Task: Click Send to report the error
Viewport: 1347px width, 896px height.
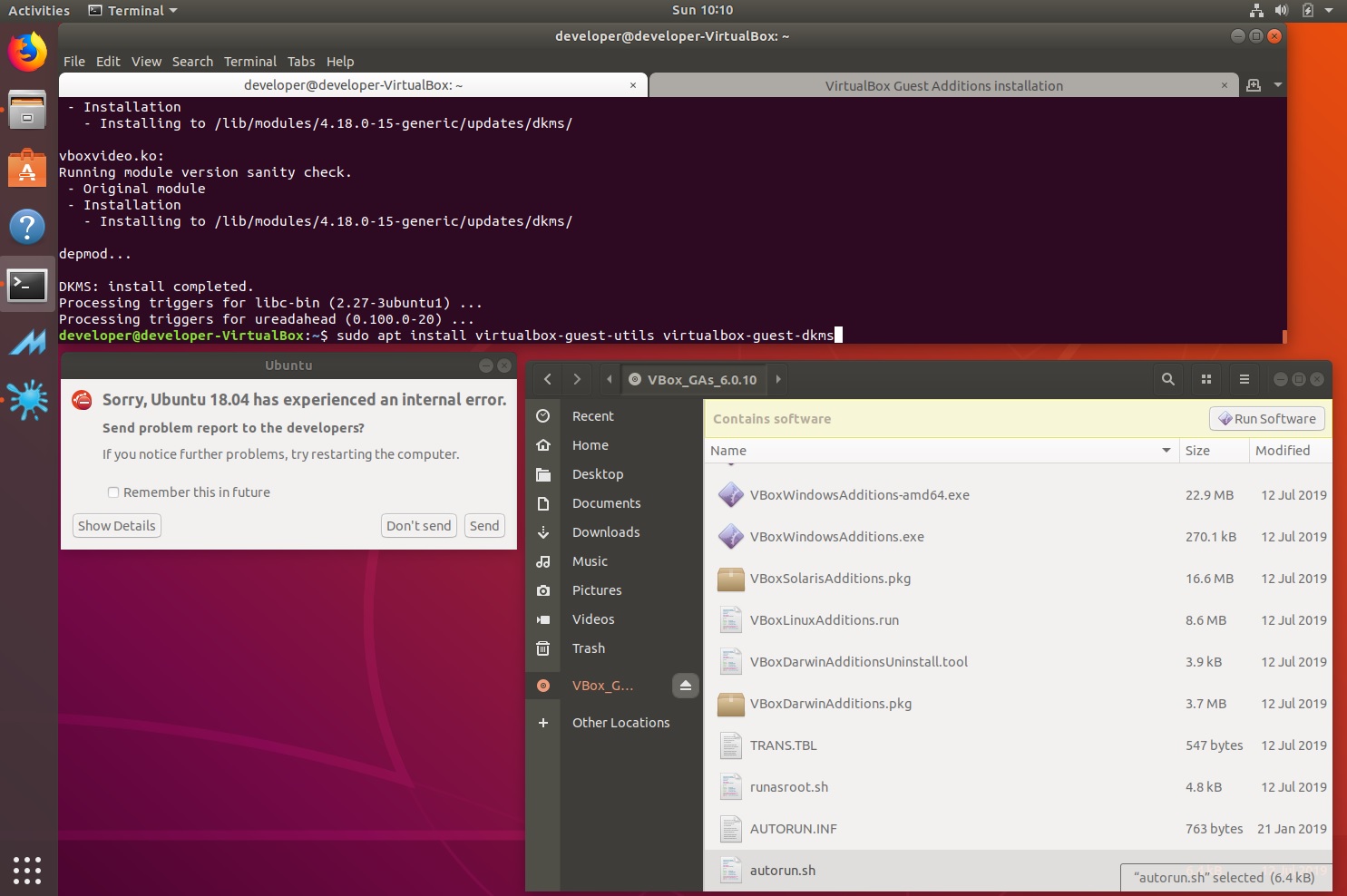Action: click(484, 526)
